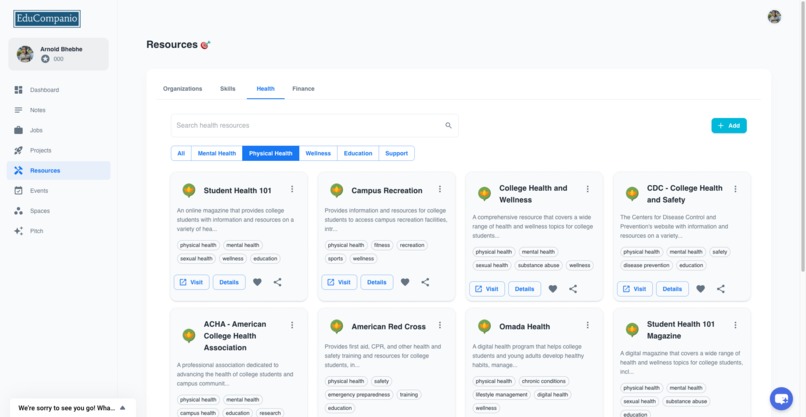Click the Arnold Bhebhe profile card
Image resolution: width=806 pixels, height=417 pixels.
(59, 54)
